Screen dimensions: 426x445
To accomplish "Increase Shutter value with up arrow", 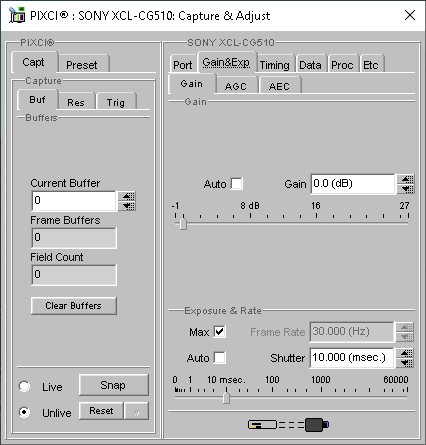I will pyautogui.click(x=405, y=353).
